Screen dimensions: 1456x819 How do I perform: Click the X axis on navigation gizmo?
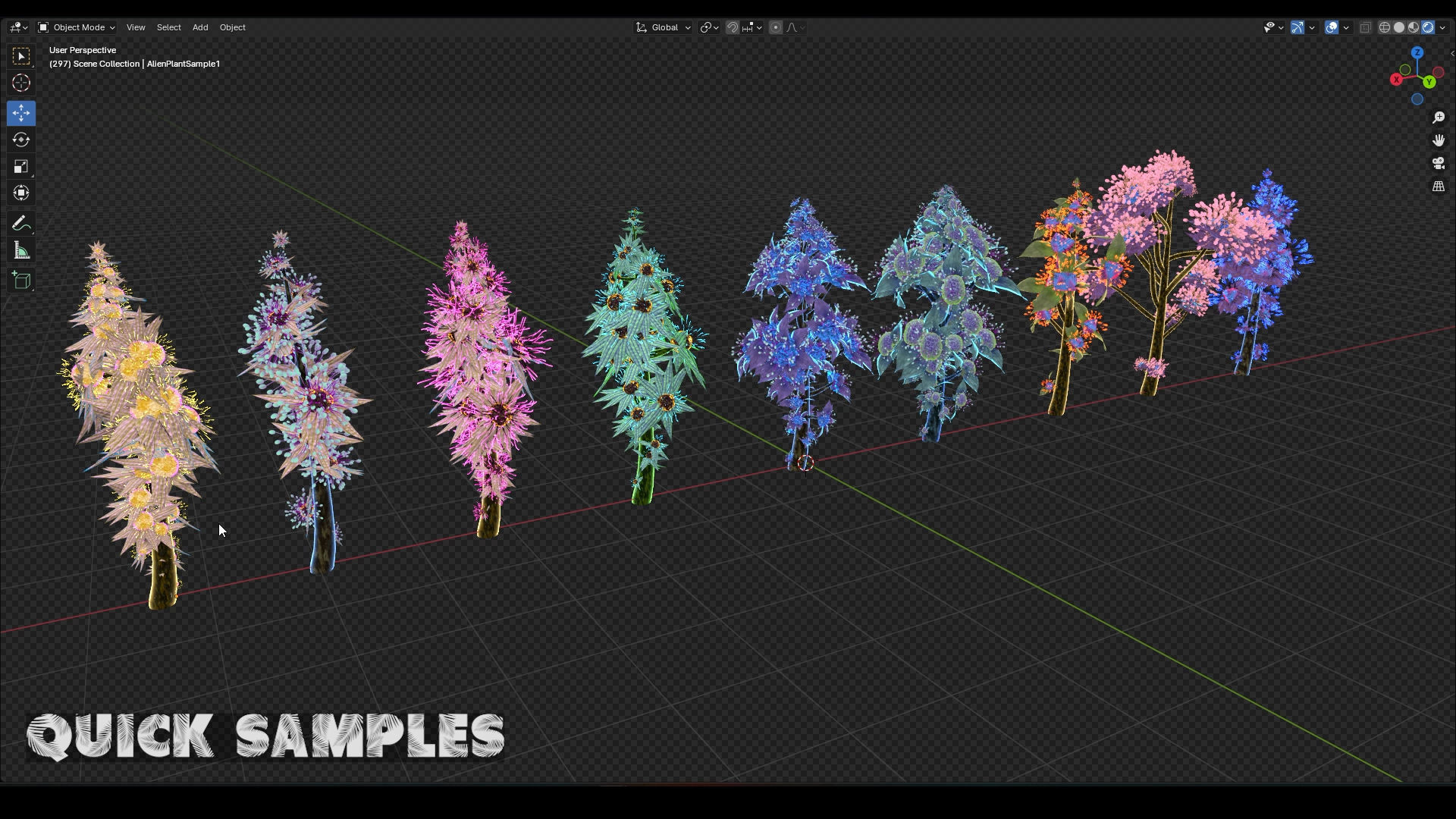1396,80
